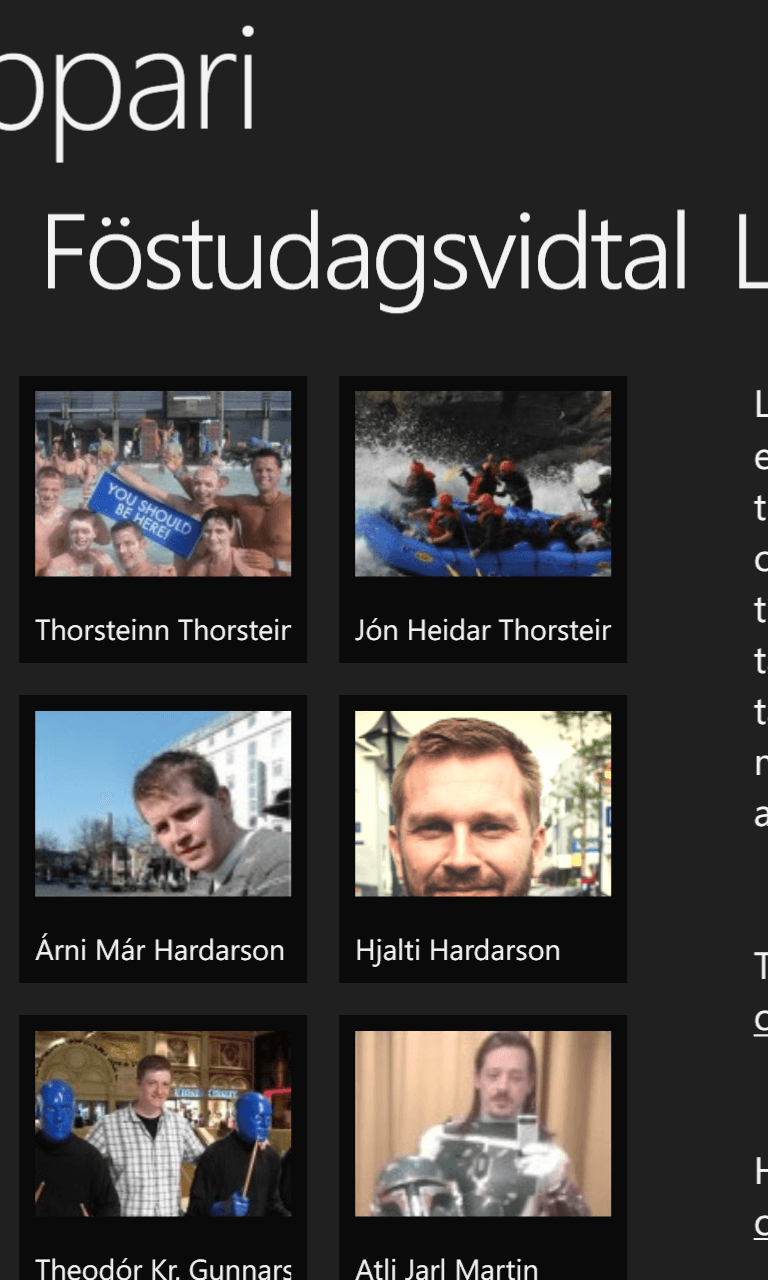Select the Thorsteinn Thorsteir name label

click(163, 630)
